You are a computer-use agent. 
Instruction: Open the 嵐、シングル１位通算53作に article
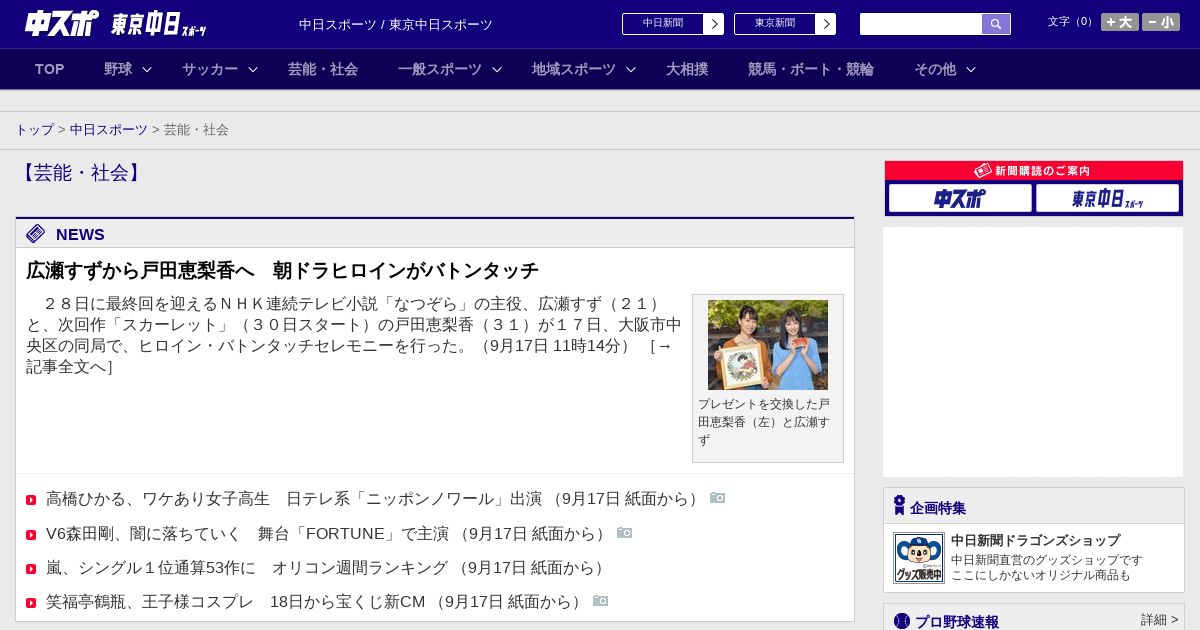328,568
